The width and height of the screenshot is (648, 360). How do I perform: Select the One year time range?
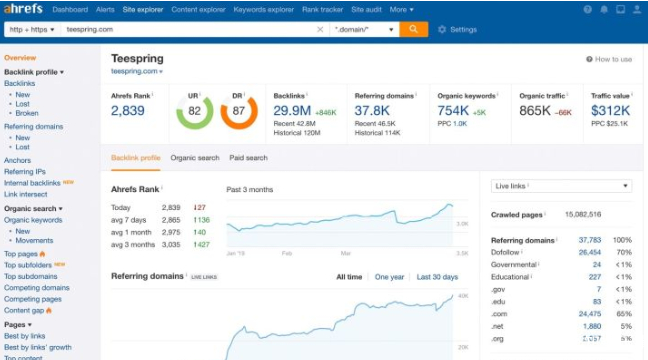(x=389, y=277)
